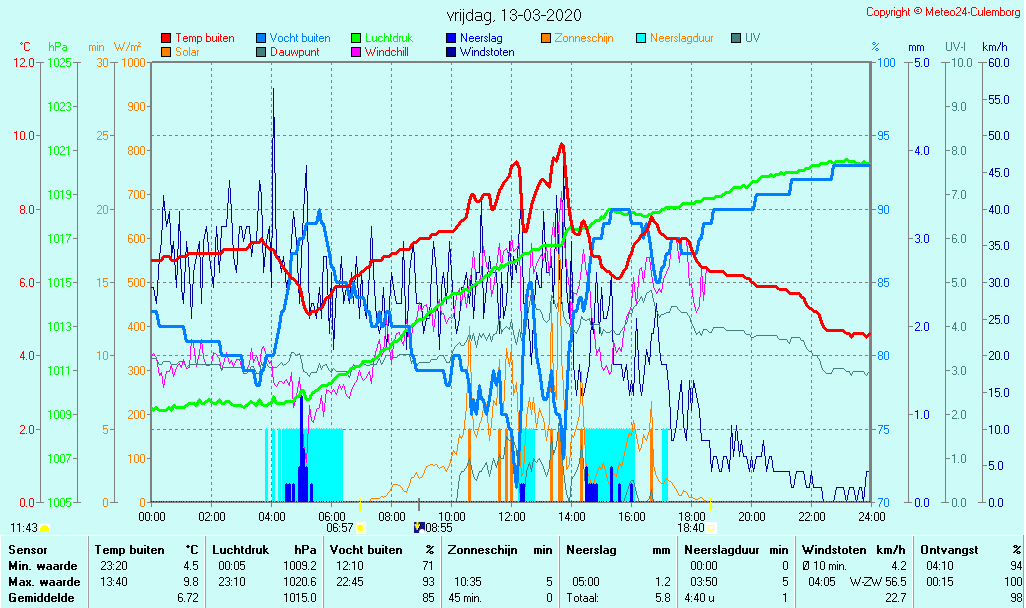
Task: Click the red Temp buiten legend square
Action: [x=166, y=38]
